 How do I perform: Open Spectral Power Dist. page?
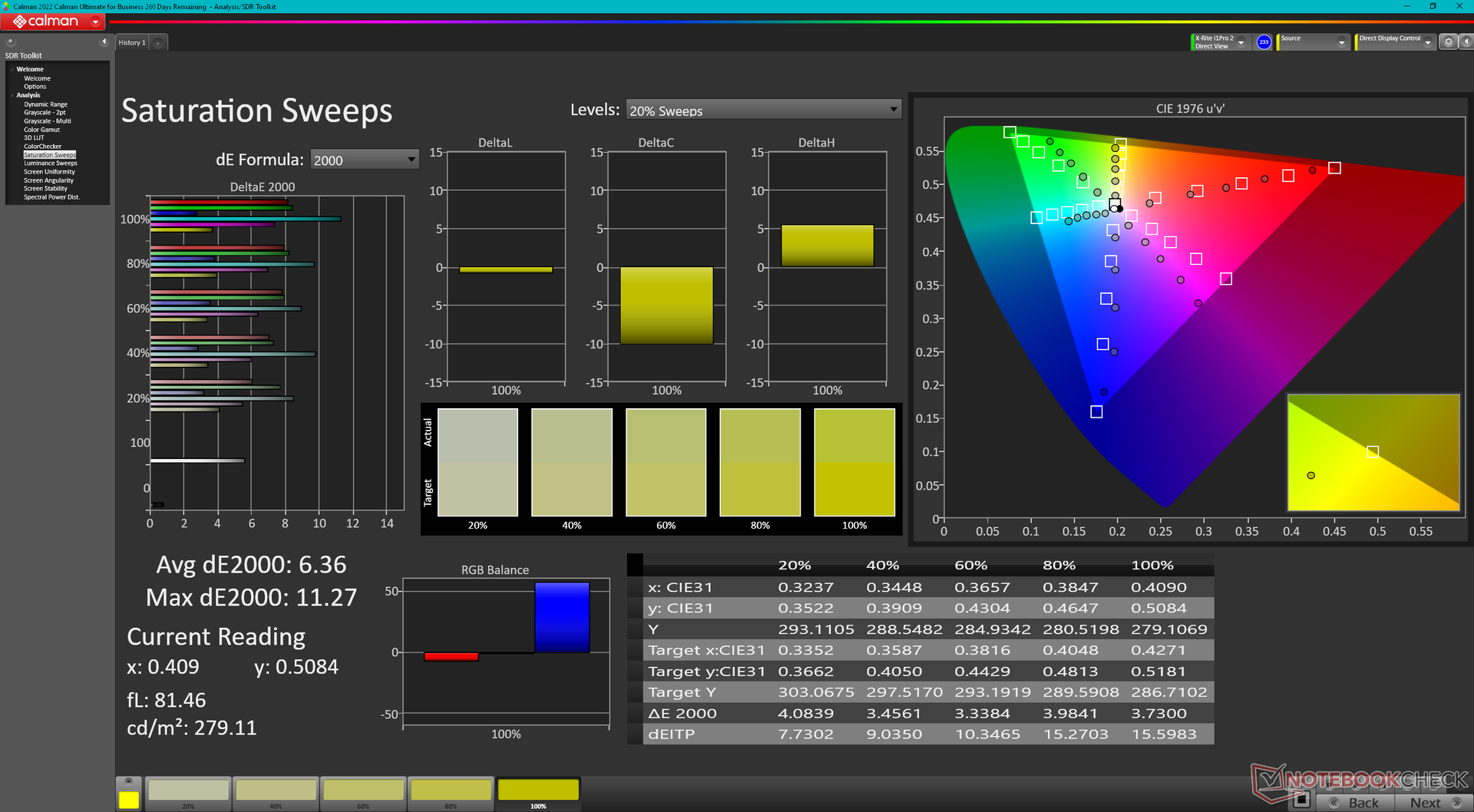pyautogui.click(x=51, y=197)
